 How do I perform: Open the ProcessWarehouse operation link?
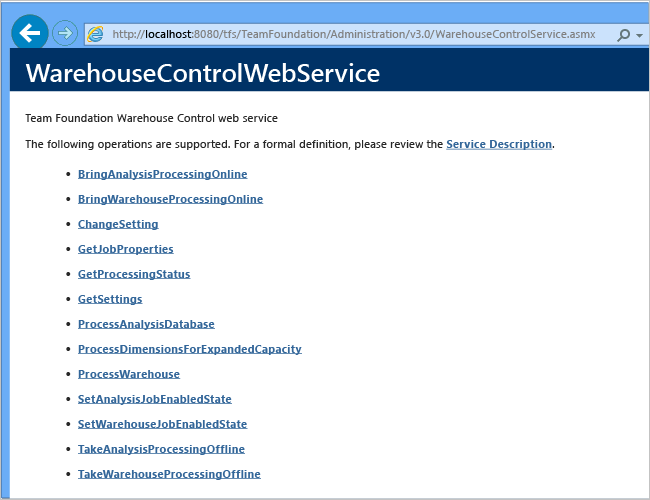click(x=129, y=374)
